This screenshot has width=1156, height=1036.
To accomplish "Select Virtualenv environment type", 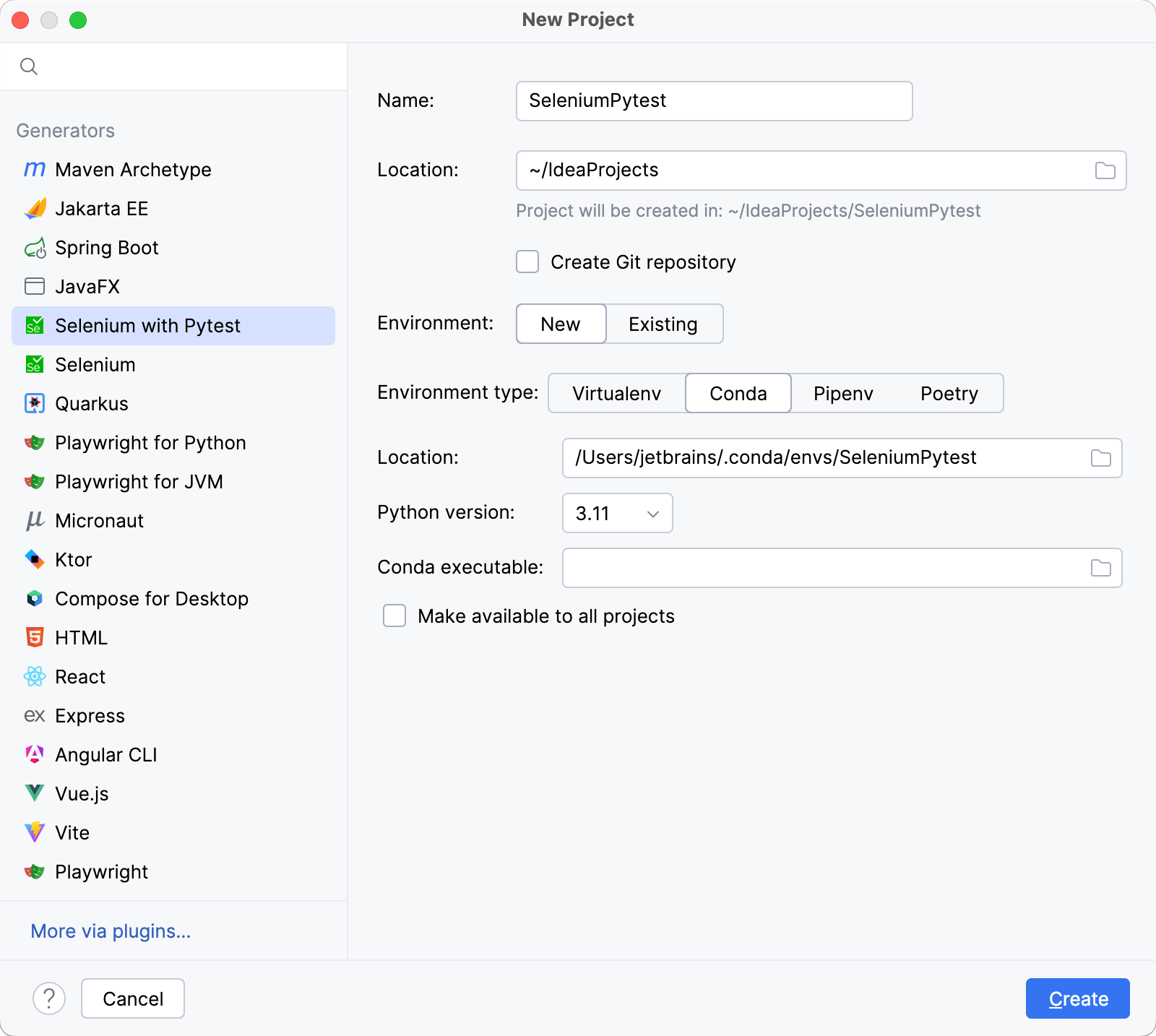I will coord(616,393).
